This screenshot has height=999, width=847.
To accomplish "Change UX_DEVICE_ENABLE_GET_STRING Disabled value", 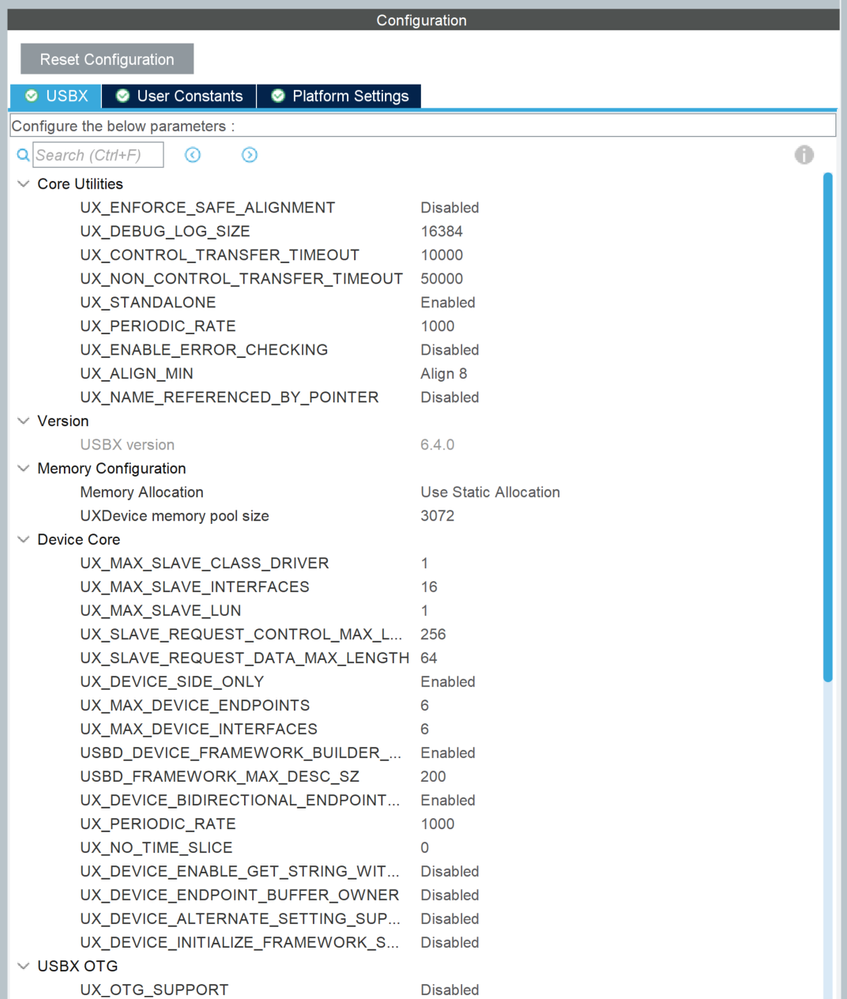I will [449, 872].
